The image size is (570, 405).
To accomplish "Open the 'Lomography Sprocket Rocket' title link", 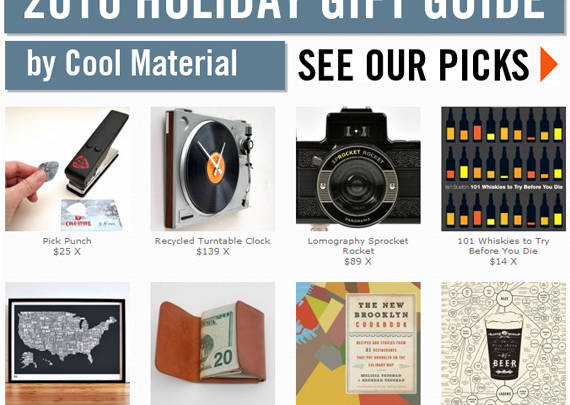I will pos(358,246).
